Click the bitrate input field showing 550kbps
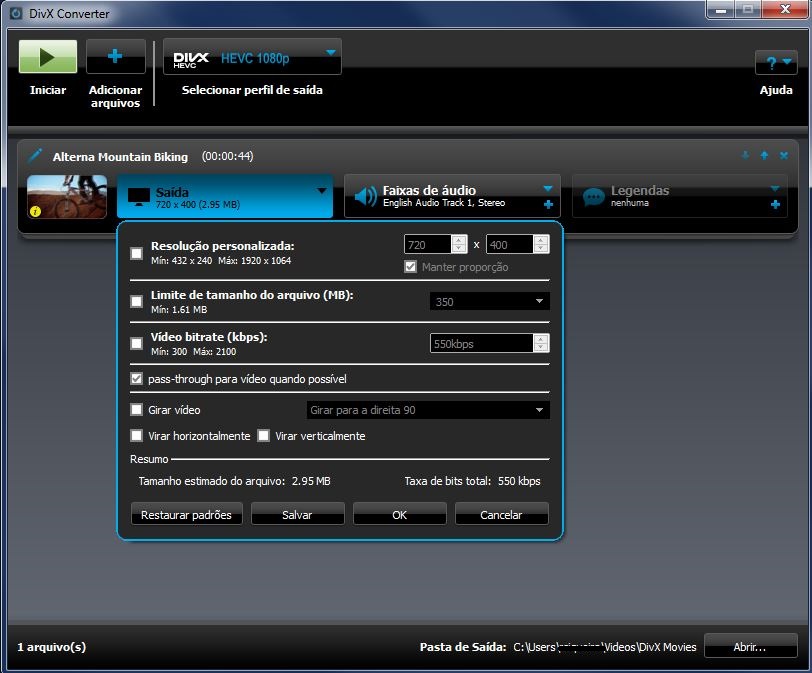The image size is (812, 673). click(482, 343)
